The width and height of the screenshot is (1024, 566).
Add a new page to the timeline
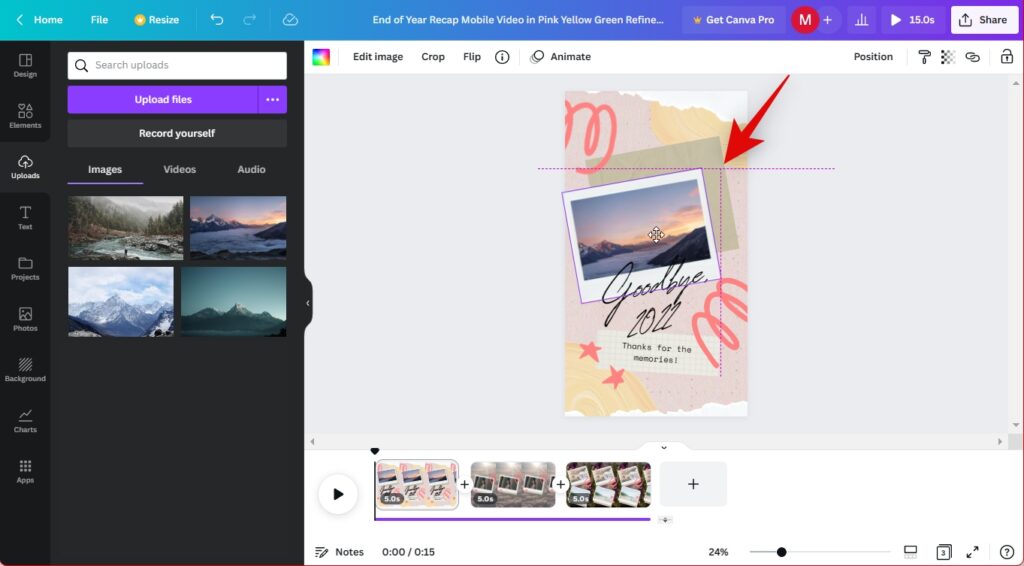click(x=693, y=484)
